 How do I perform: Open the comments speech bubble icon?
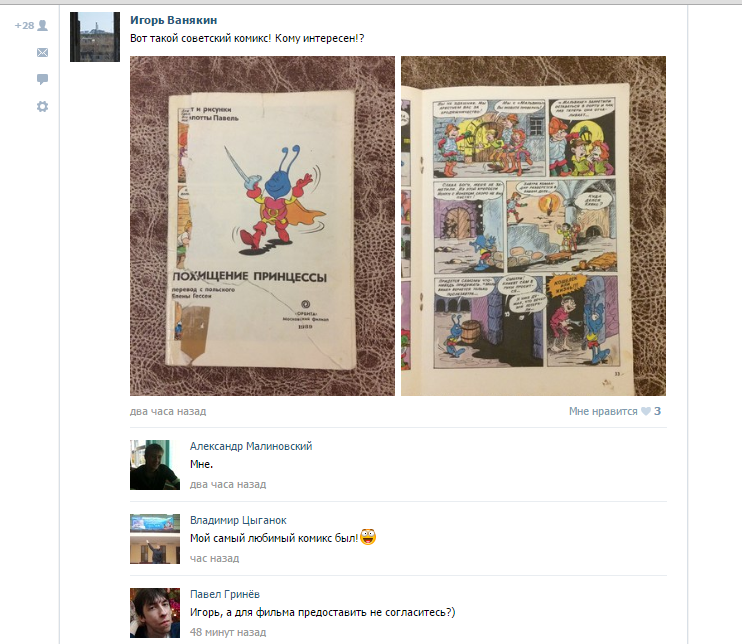tap(42, 79)
